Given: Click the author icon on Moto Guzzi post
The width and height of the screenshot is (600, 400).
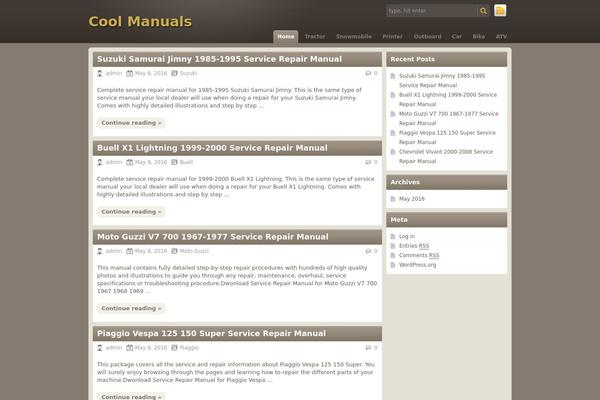Looking at the screenshot, I should [100, 251].
